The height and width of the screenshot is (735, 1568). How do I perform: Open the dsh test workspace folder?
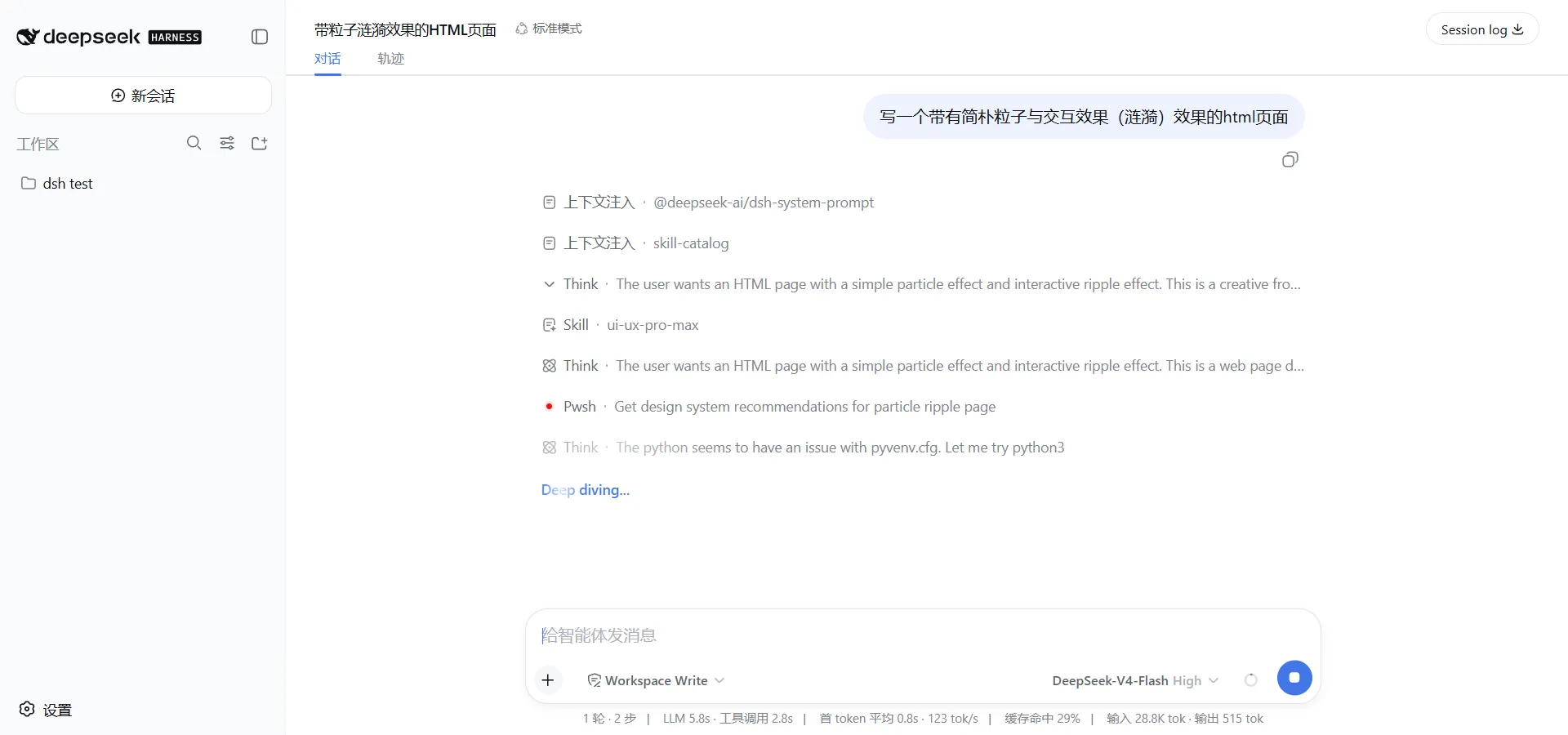[x=57, y=184]
